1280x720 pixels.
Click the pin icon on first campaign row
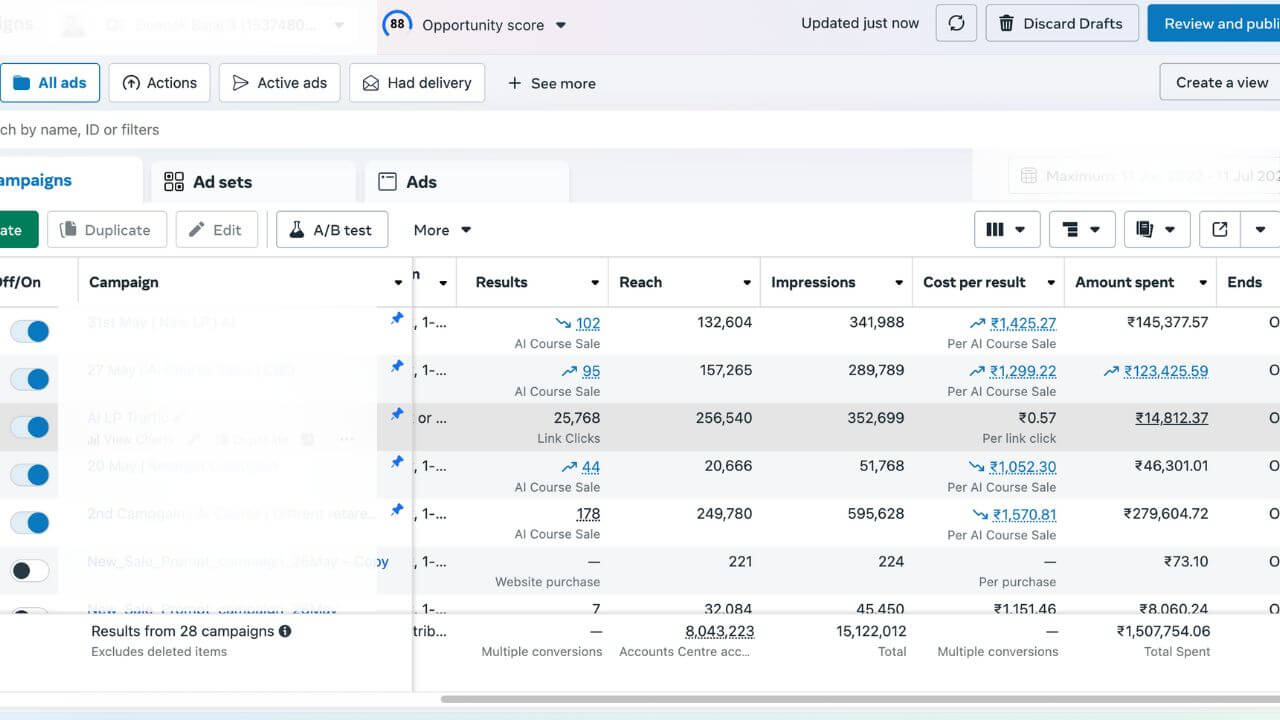click(x=397, y=319)
